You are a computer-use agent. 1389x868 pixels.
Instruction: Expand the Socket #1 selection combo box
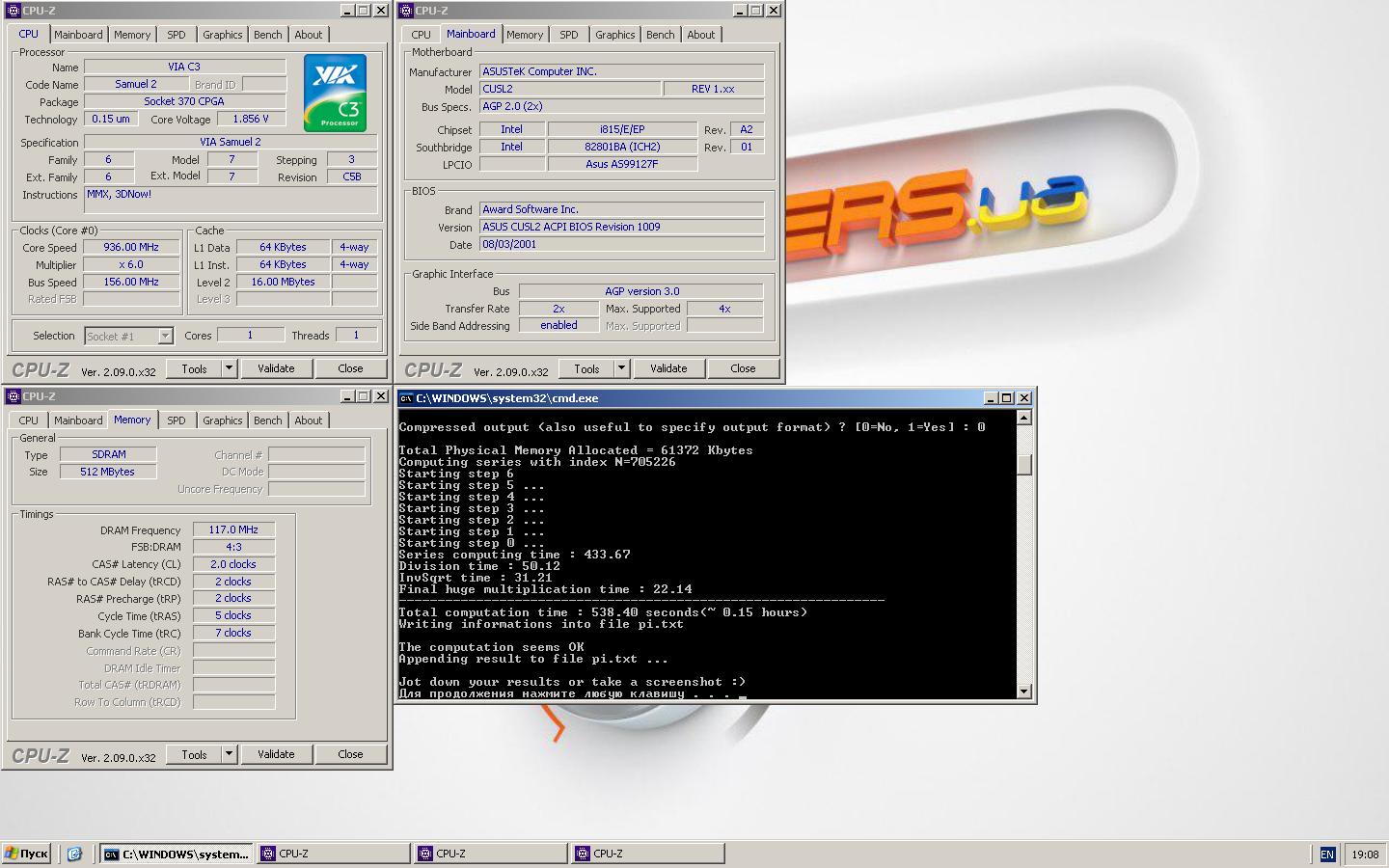click(165, 336)
